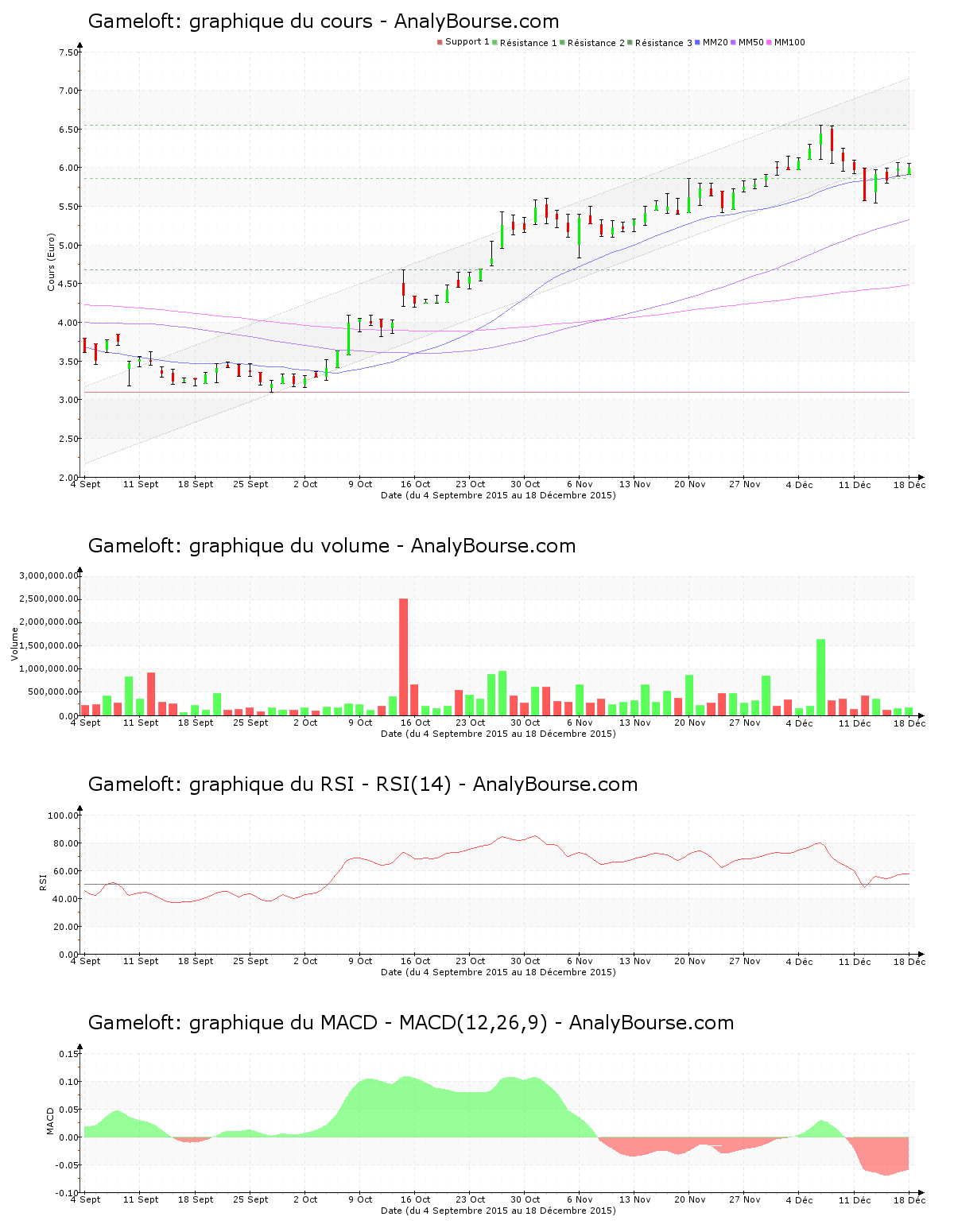The image size is (954, 1232).
Task: Click the 1,500,000.00 volume axis value
Action: tap(49, 645)
